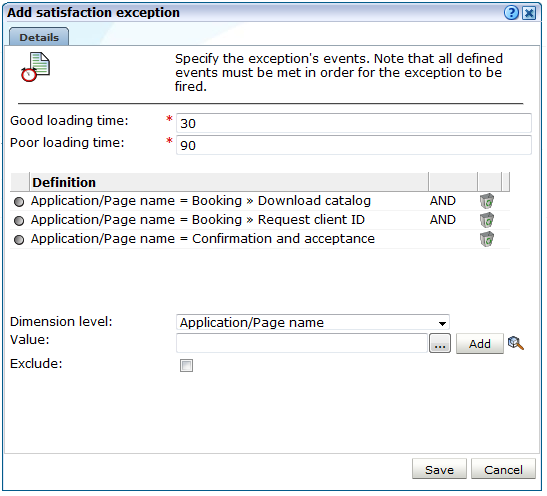This screenshot has width=547, height=496.
Task: Select the Booking Download catalog radio button
Action: [19, 202]
